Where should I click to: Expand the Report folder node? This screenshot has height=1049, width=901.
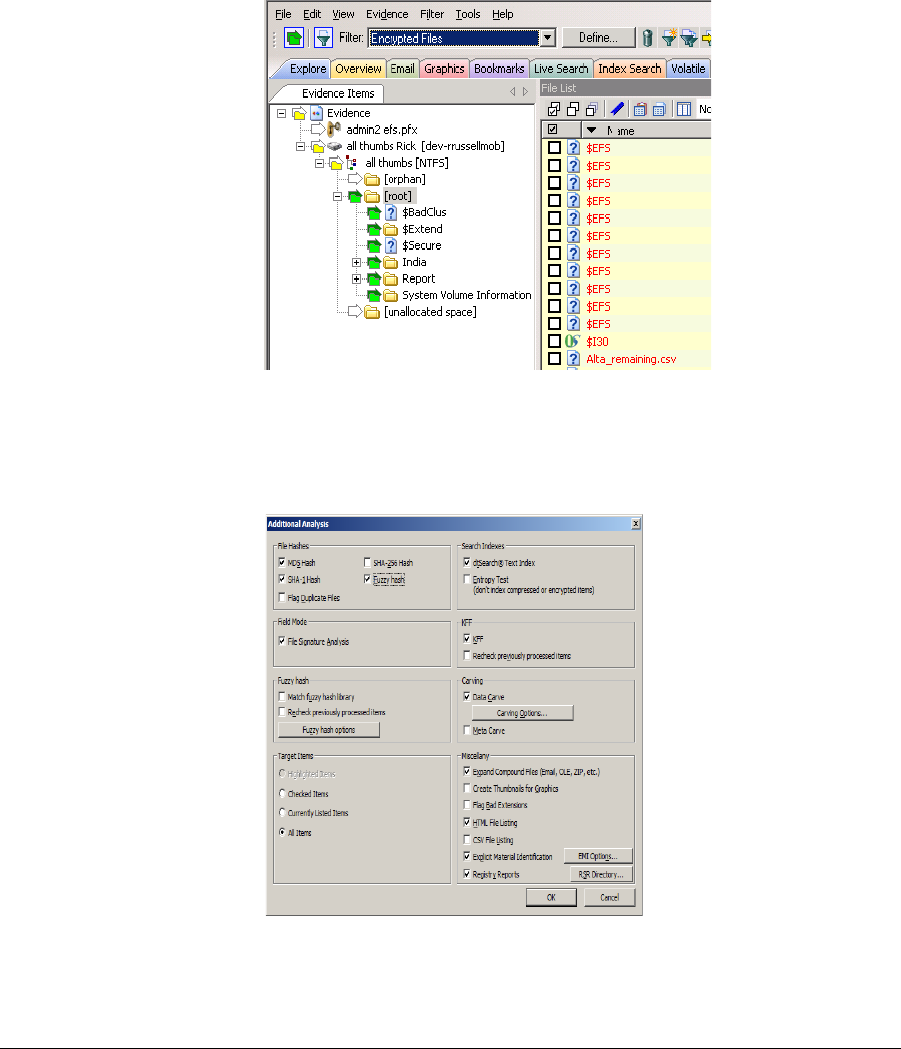[x=357, y=279]
